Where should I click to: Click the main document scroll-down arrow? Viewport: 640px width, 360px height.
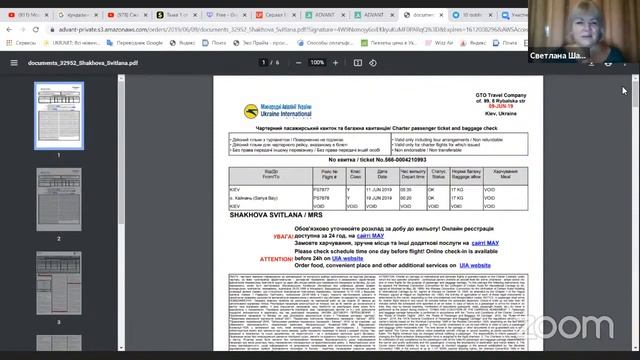[x=635, y=348]
